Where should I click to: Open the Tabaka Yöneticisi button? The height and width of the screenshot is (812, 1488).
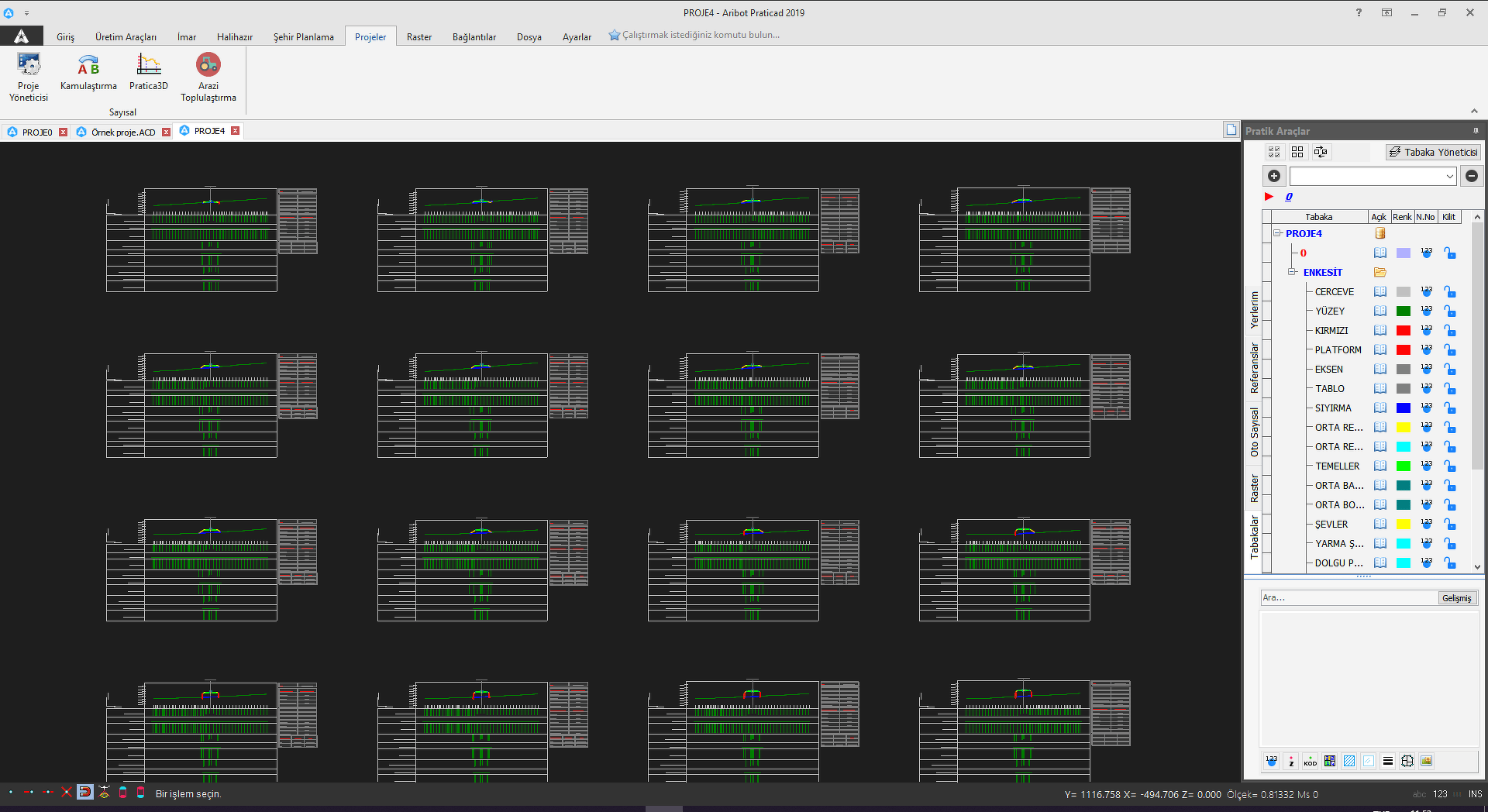1433,152
